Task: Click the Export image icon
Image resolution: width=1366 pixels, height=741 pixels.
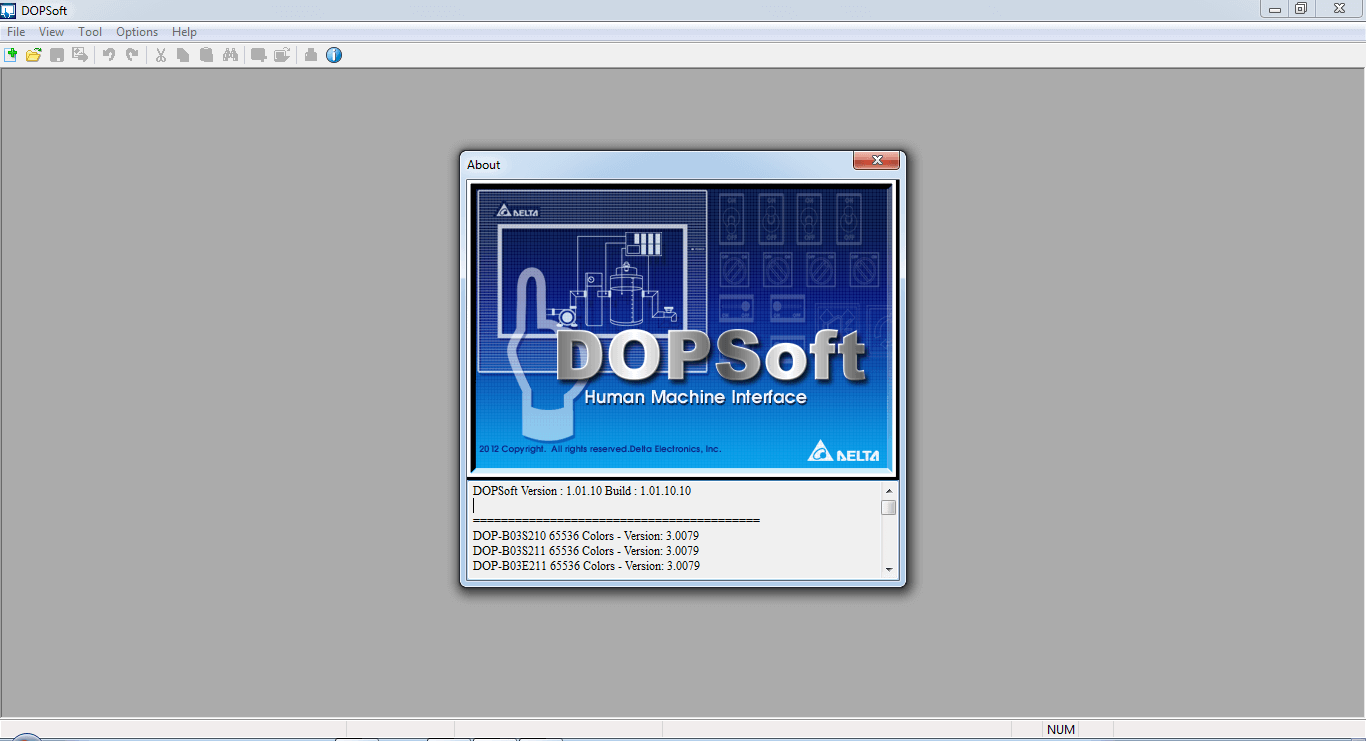Action: click(80, 55)
